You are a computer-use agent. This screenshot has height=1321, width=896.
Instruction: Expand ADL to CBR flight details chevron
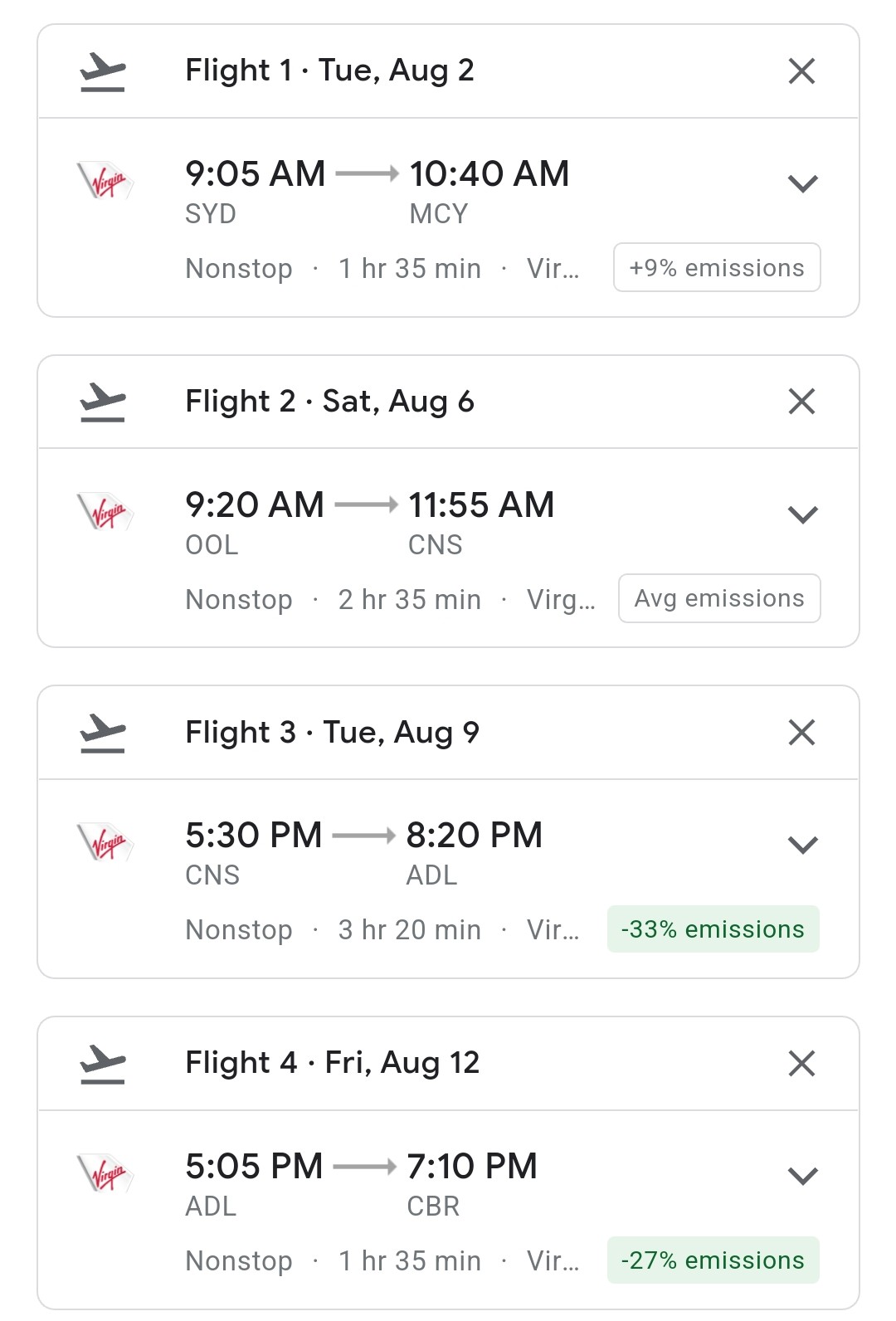click(x=802, y=1176)
